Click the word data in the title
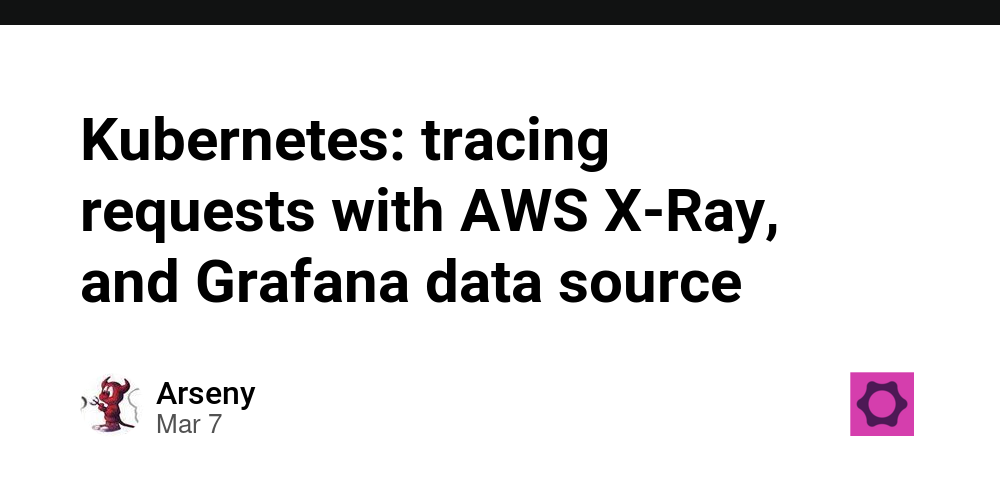Image resolution: width=1000 pixels, height=500 pixels. pyautogui.click(x=484, y=282)
